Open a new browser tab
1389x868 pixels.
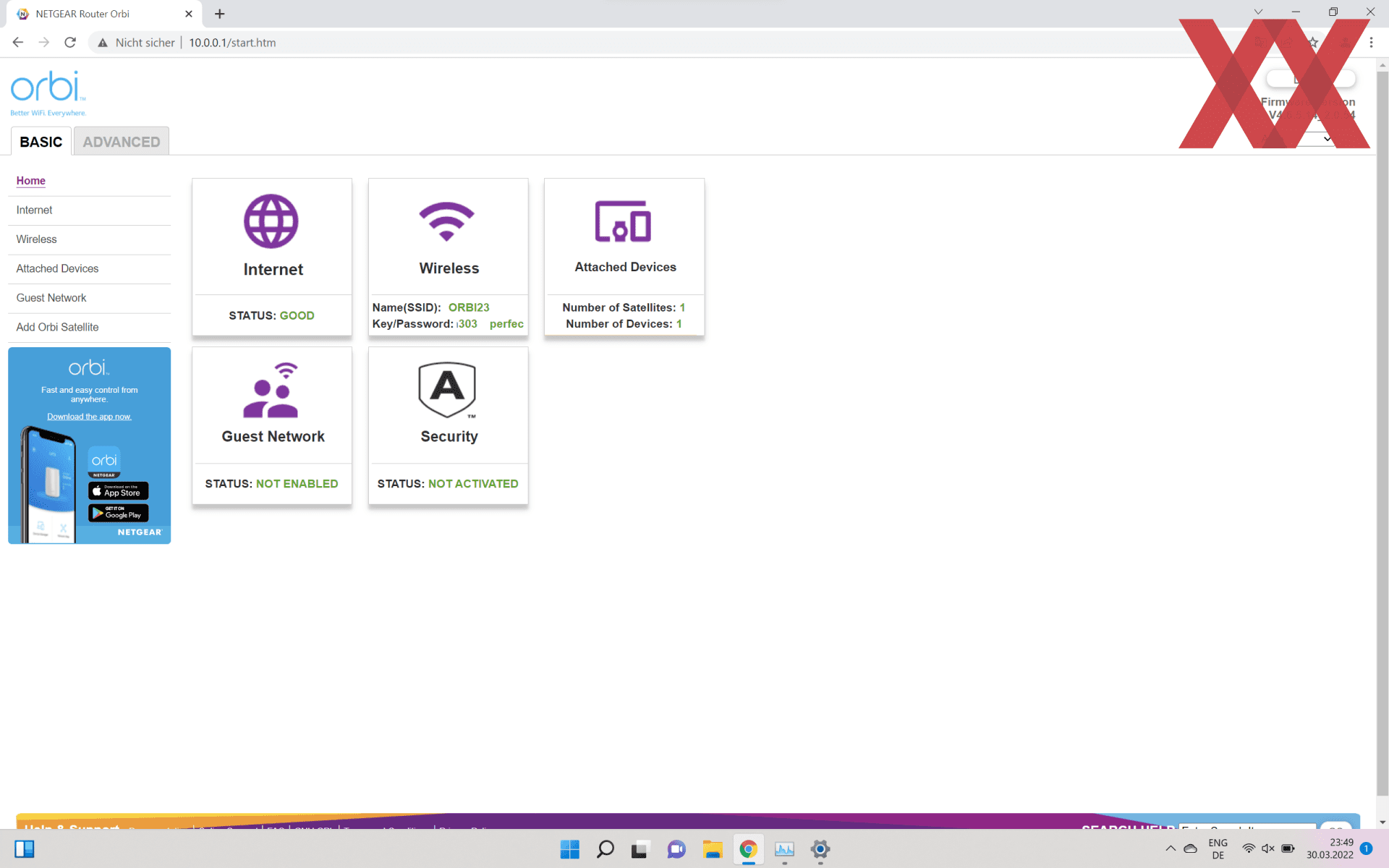tap(220, 14)
